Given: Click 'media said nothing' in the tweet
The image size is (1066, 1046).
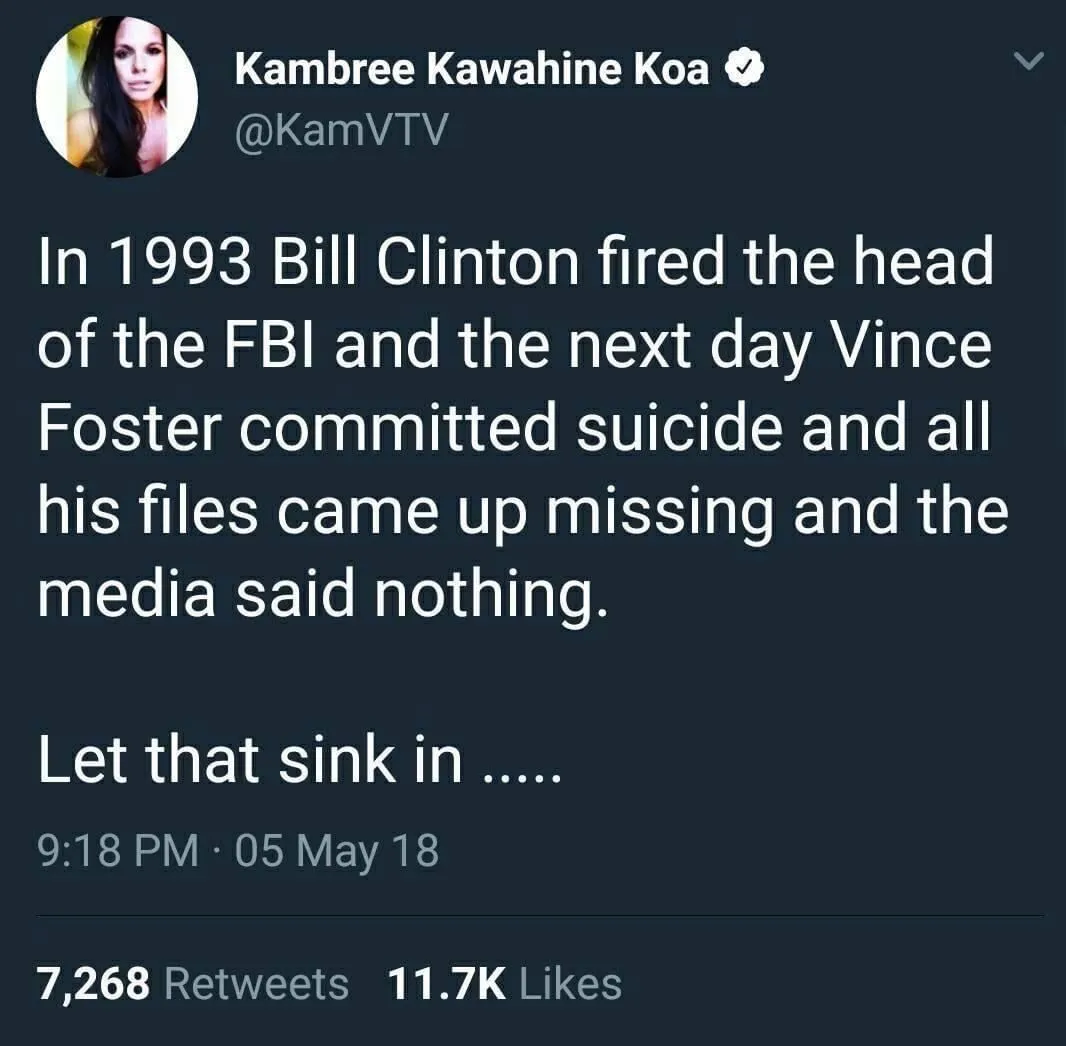Looking at the screenshot, I should click(322, 595).
